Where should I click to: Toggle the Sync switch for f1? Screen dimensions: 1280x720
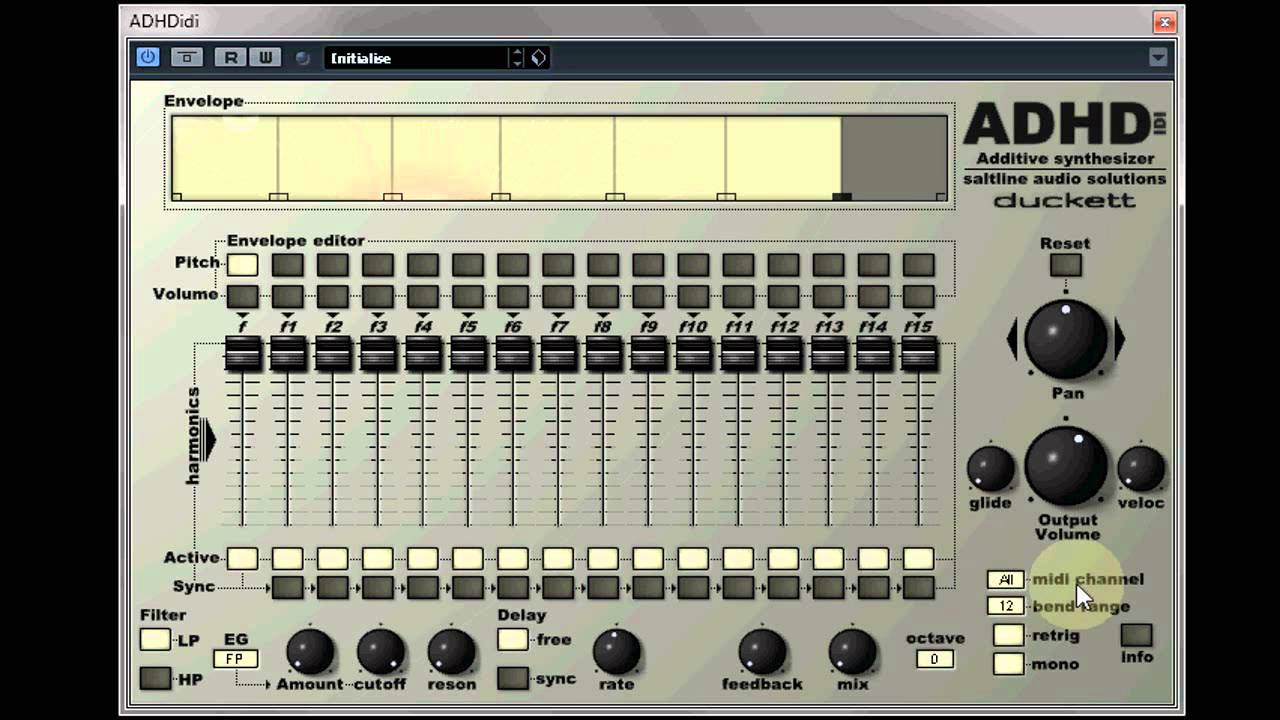pos(287,587)
